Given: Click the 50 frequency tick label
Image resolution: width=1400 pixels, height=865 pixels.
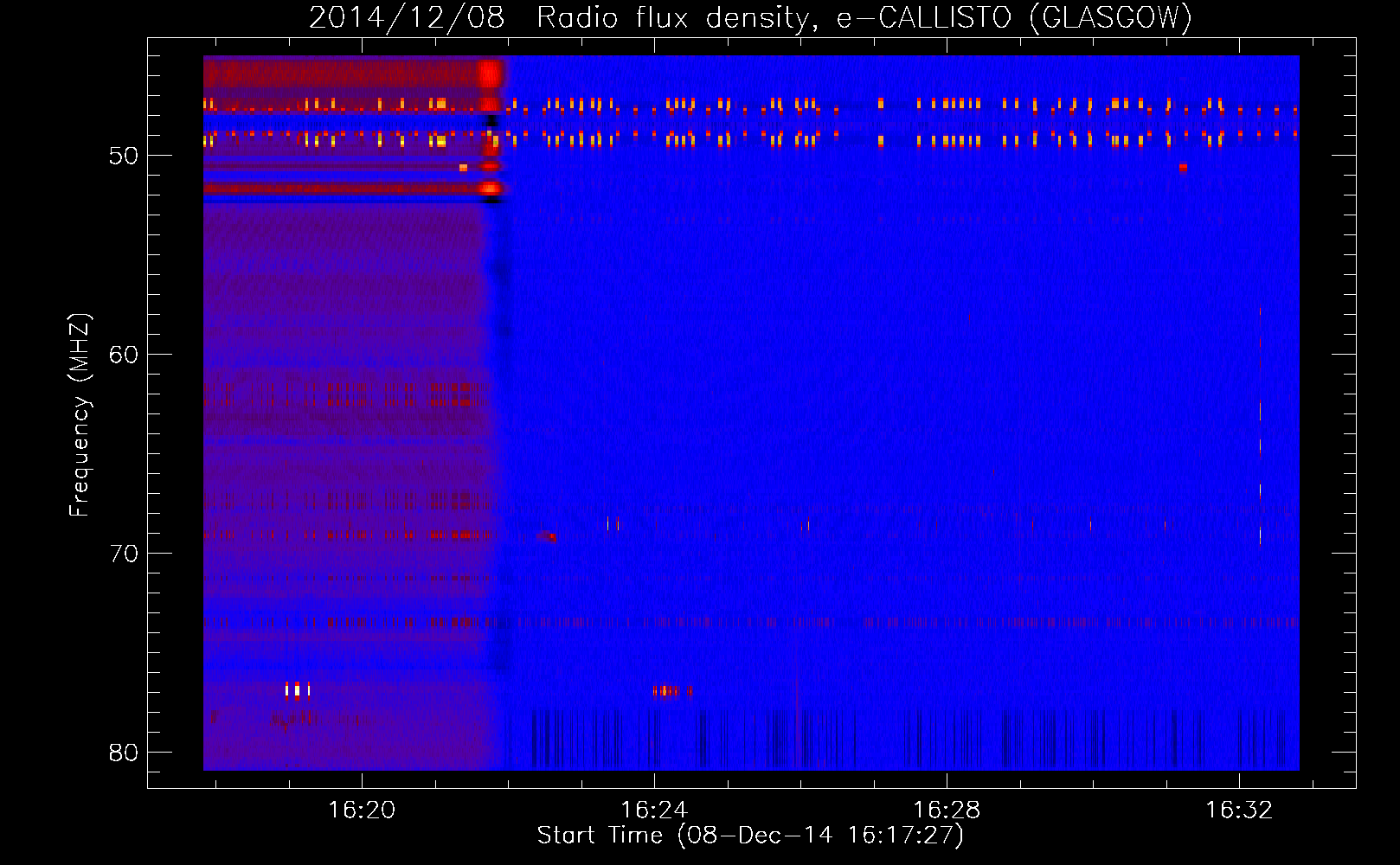Looking at the screenshot, I should pyautogui.click(x=124, y=156).
